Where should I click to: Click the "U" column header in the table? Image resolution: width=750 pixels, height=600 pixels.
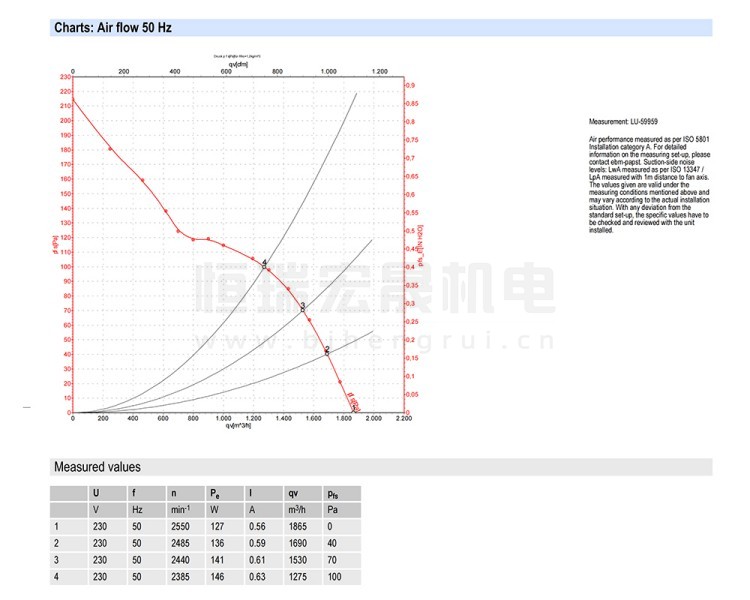point(96,493)
